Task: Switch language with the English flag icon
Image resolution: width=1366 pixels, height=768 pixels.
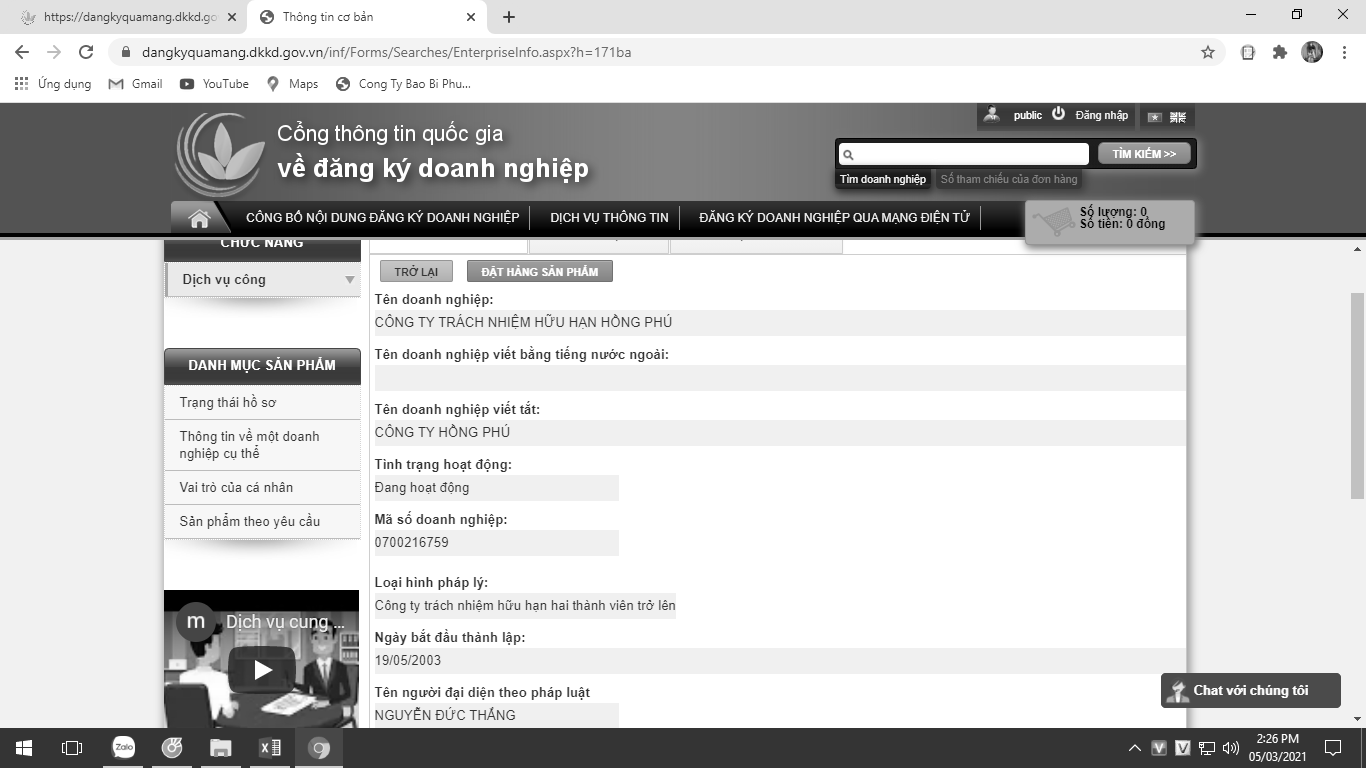Action: (1178, 117)
